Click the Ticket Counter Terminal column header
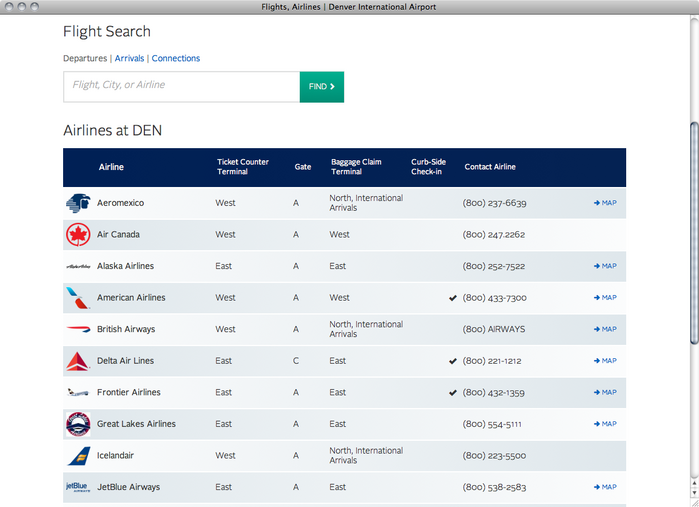The width and height of the screenshot is (699, 507). (x=243, y=167)
